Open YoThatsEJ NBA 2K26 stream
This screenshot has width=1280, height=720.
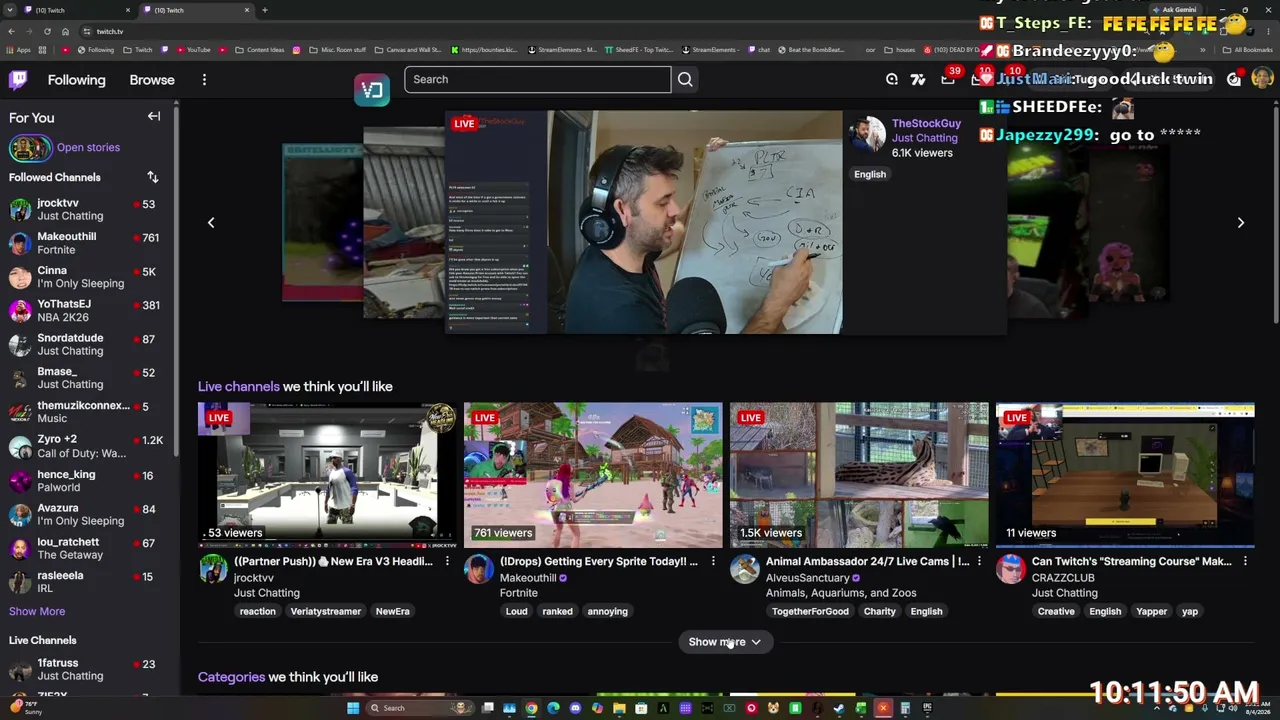tap(88, 311)
